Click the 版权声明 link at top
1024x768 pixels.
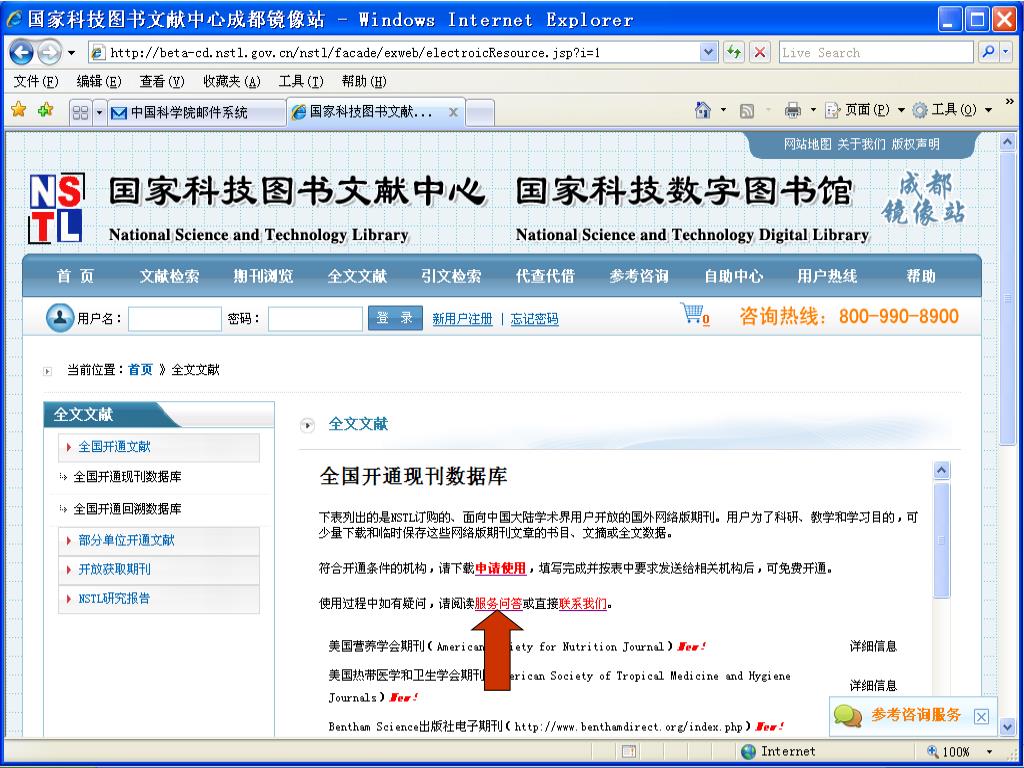[916, 144]
